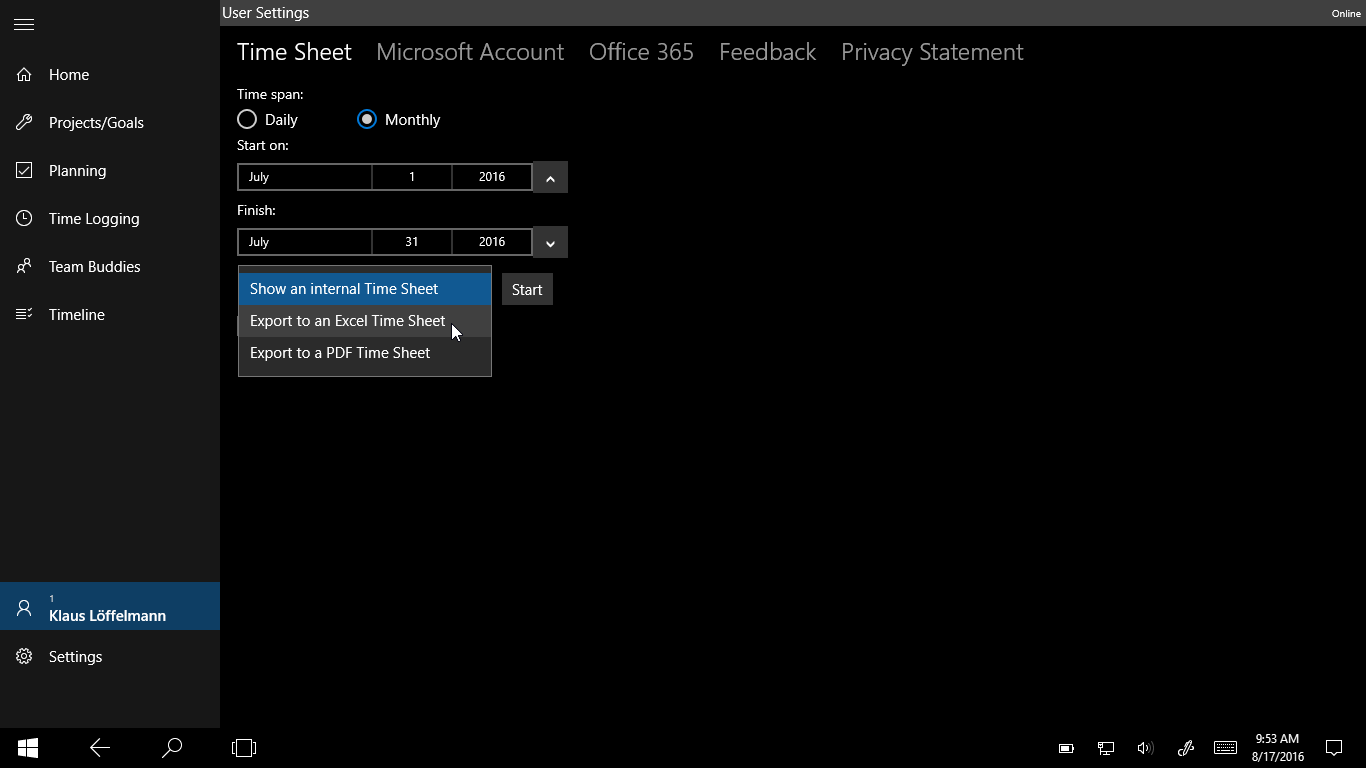Open the taskbar search
Screen dimensions: 1366x768
click(172, 748)
